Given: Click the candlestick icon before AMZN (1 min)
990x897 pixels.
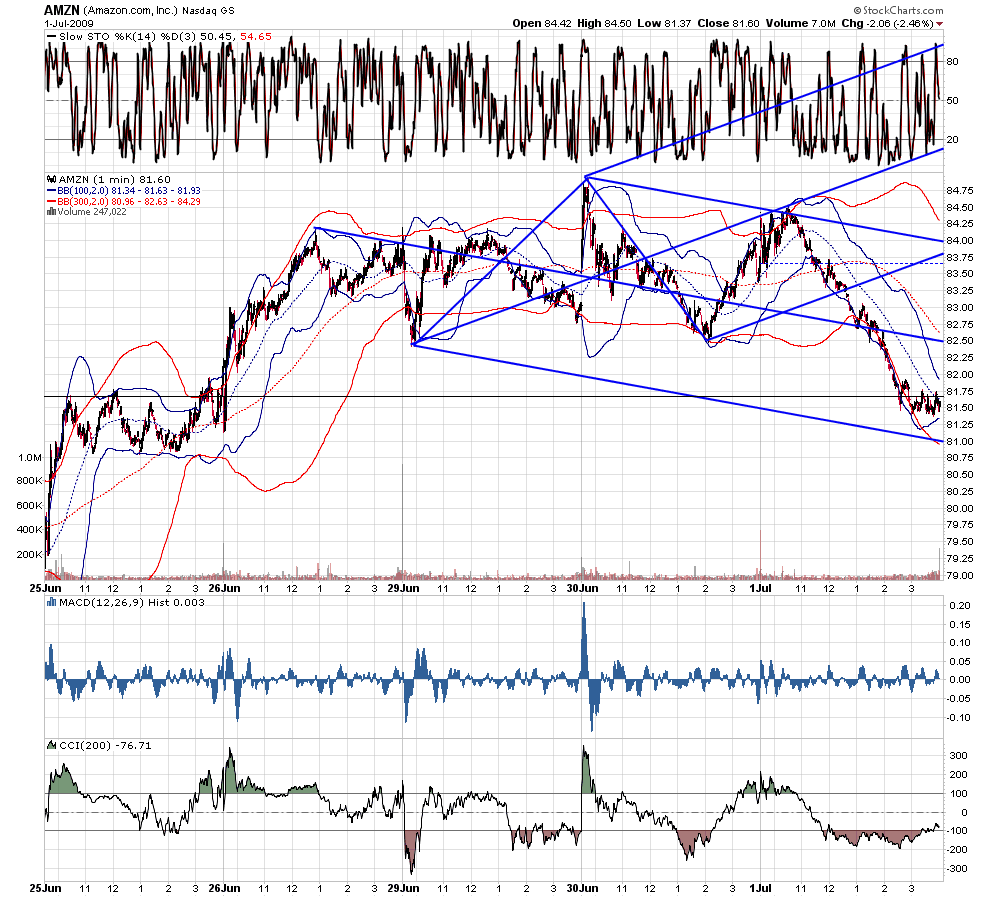Looking at the screenshot, I should [x=52, y=179].
